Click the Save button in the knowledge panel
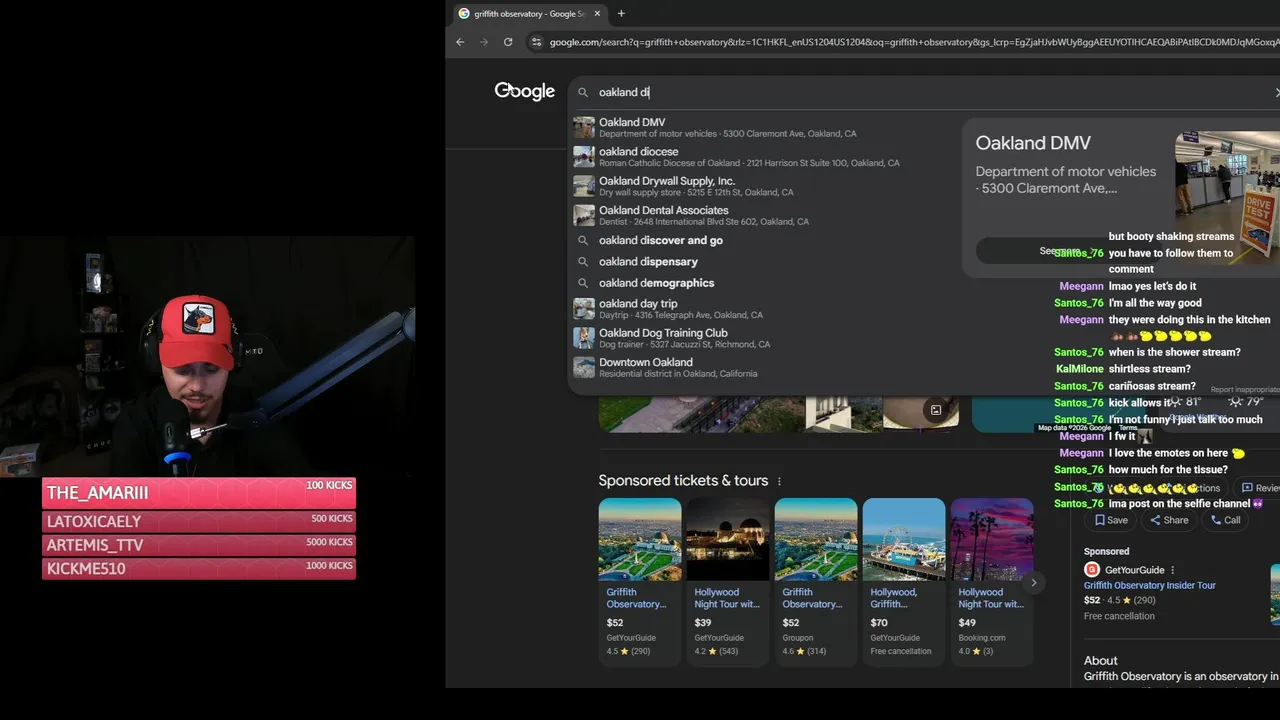The width and height of the screenshot is (1280, 720). click(1112, 520)
